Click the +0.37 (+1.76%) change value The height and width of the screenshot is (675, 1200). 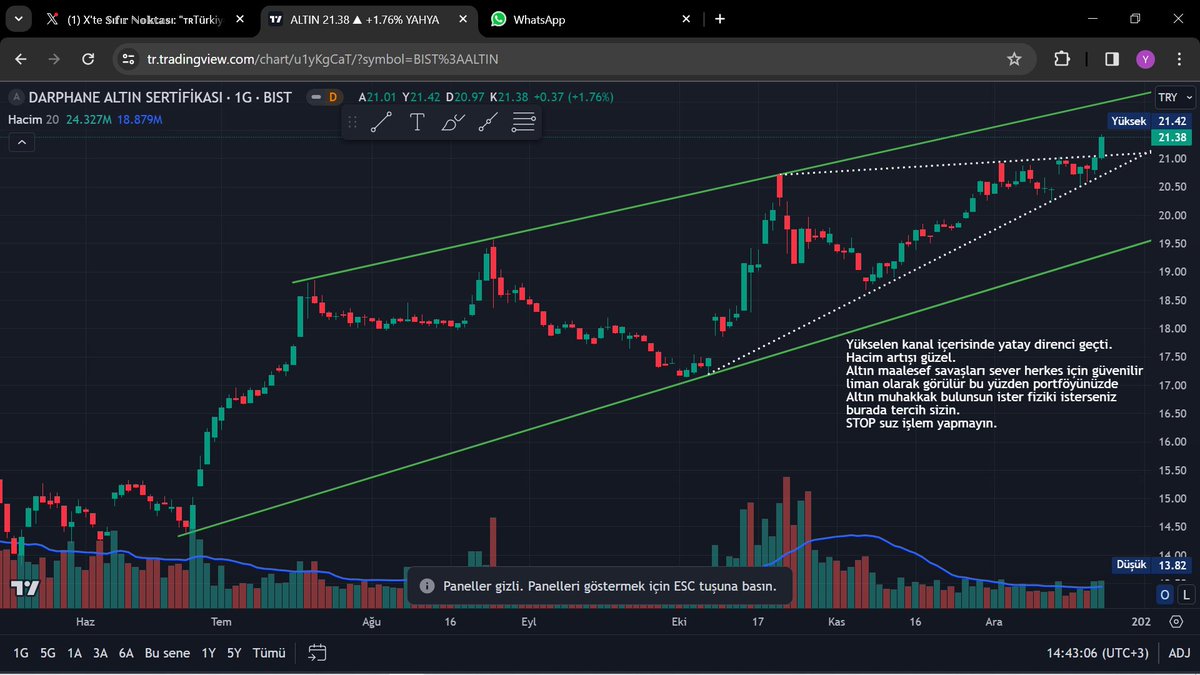574,97
